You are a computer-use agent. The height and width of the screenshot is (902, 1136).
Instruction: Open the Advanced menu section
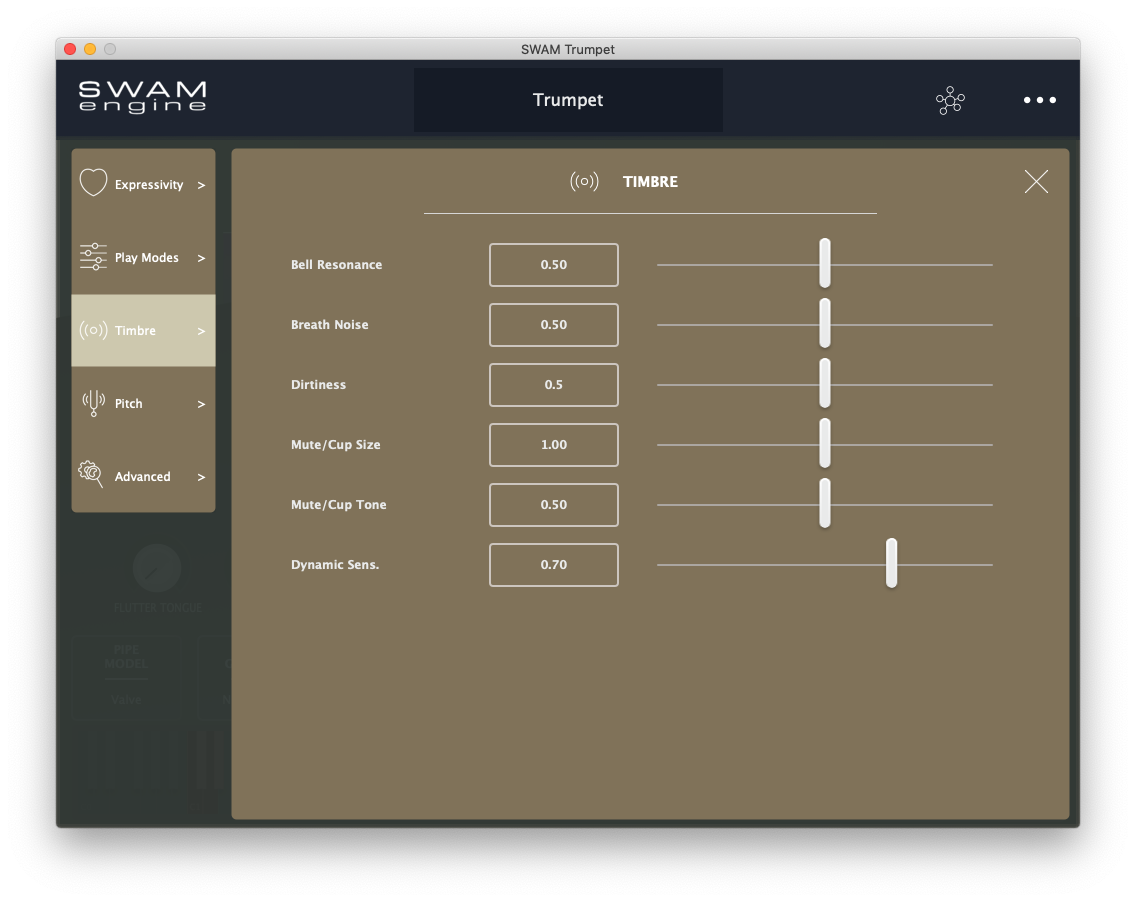click(x=143, y=476)
